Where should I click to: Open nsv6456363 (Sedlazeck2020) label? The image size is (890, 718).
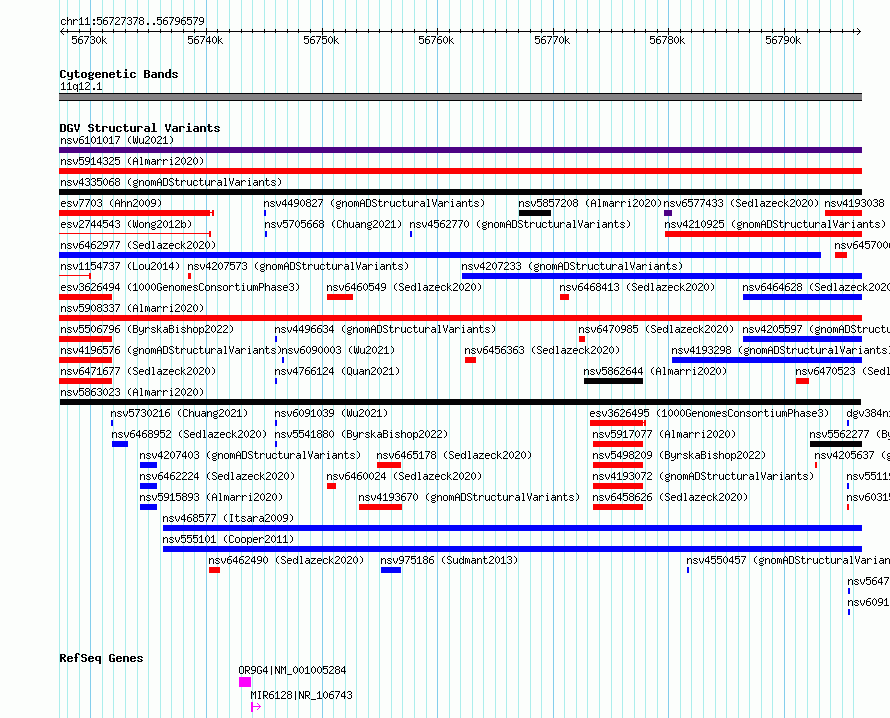pos(542,350)
